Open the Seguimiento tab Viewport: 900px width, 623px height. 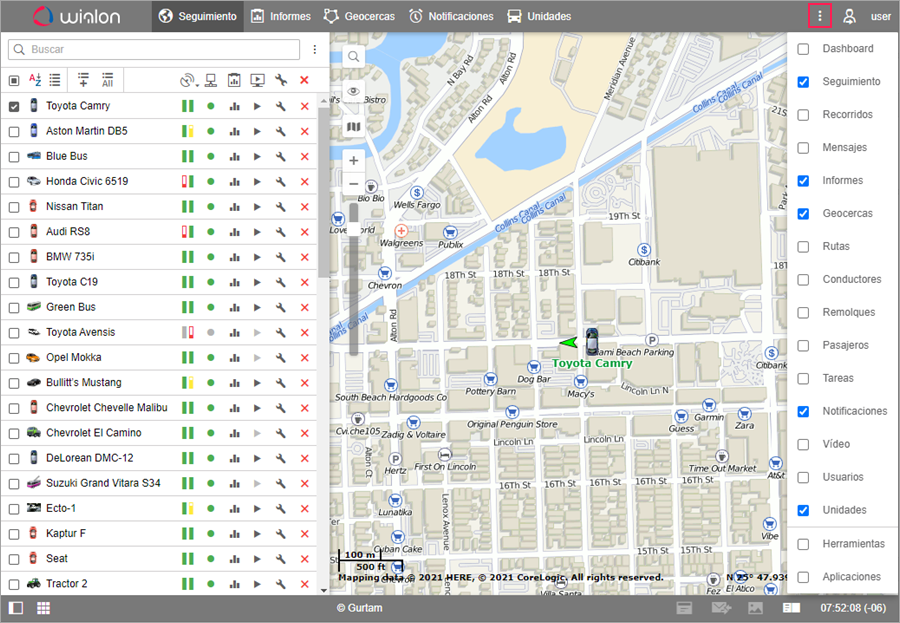click(x=197, y=16)
